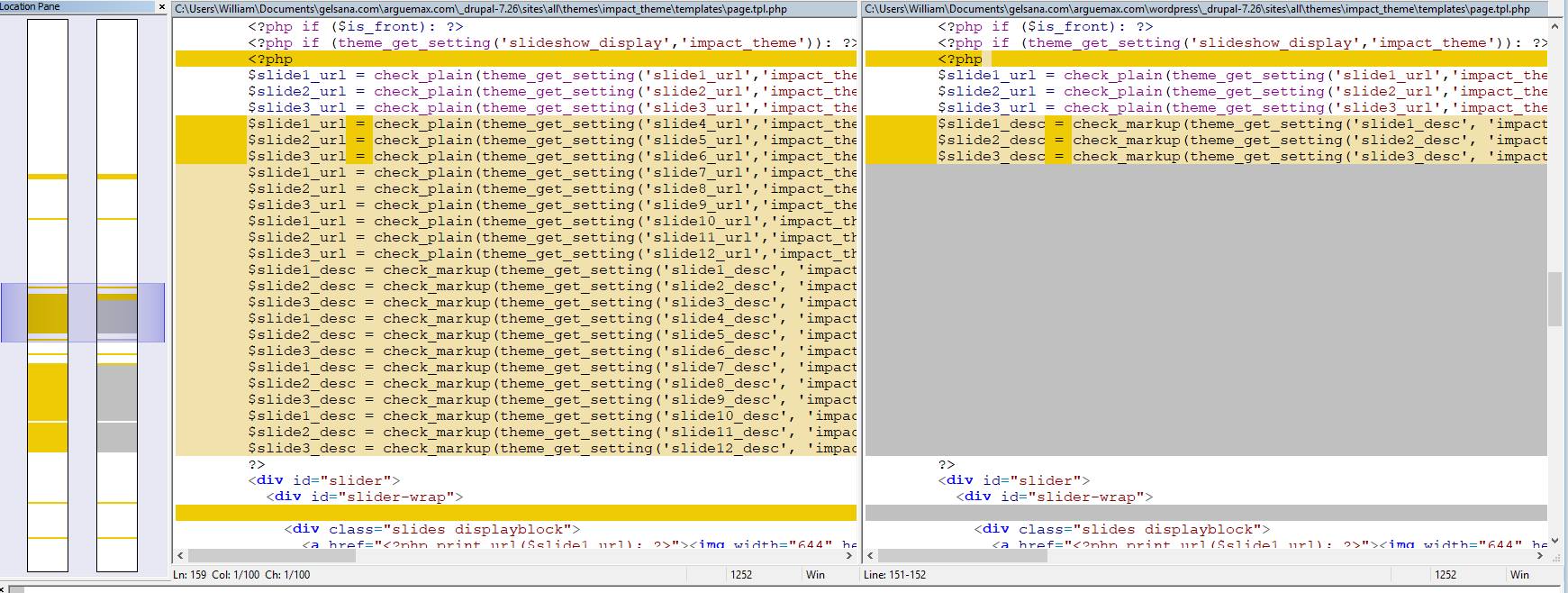Click left pane line containing 'slide8_desc'

pyautogui.click(x=516, y=383)
